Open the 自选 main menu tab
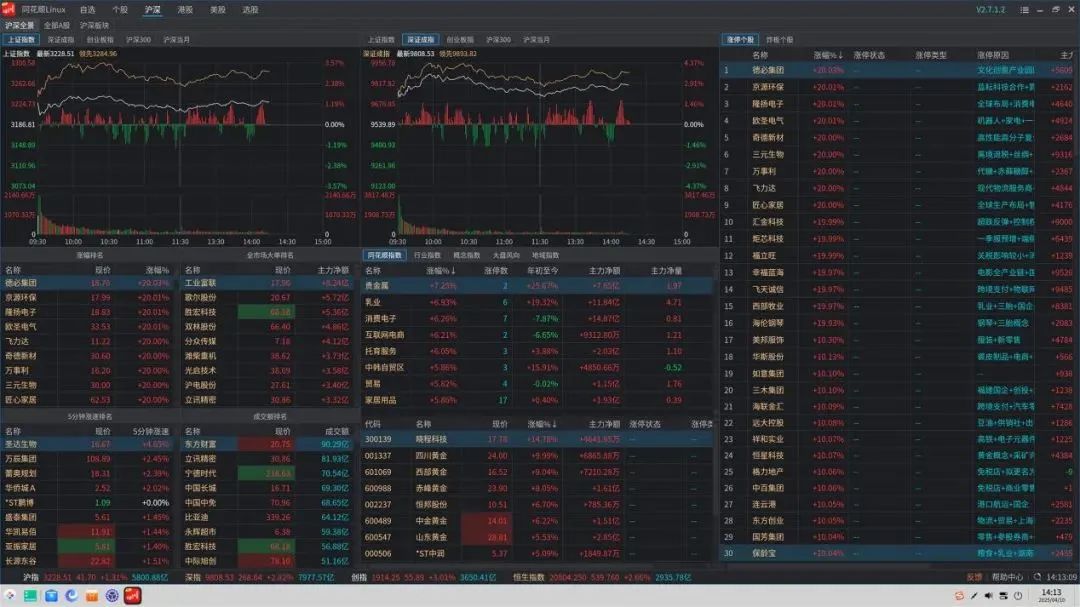The height and width of the screenshot is (607, 1080). [x=87, y=10]
